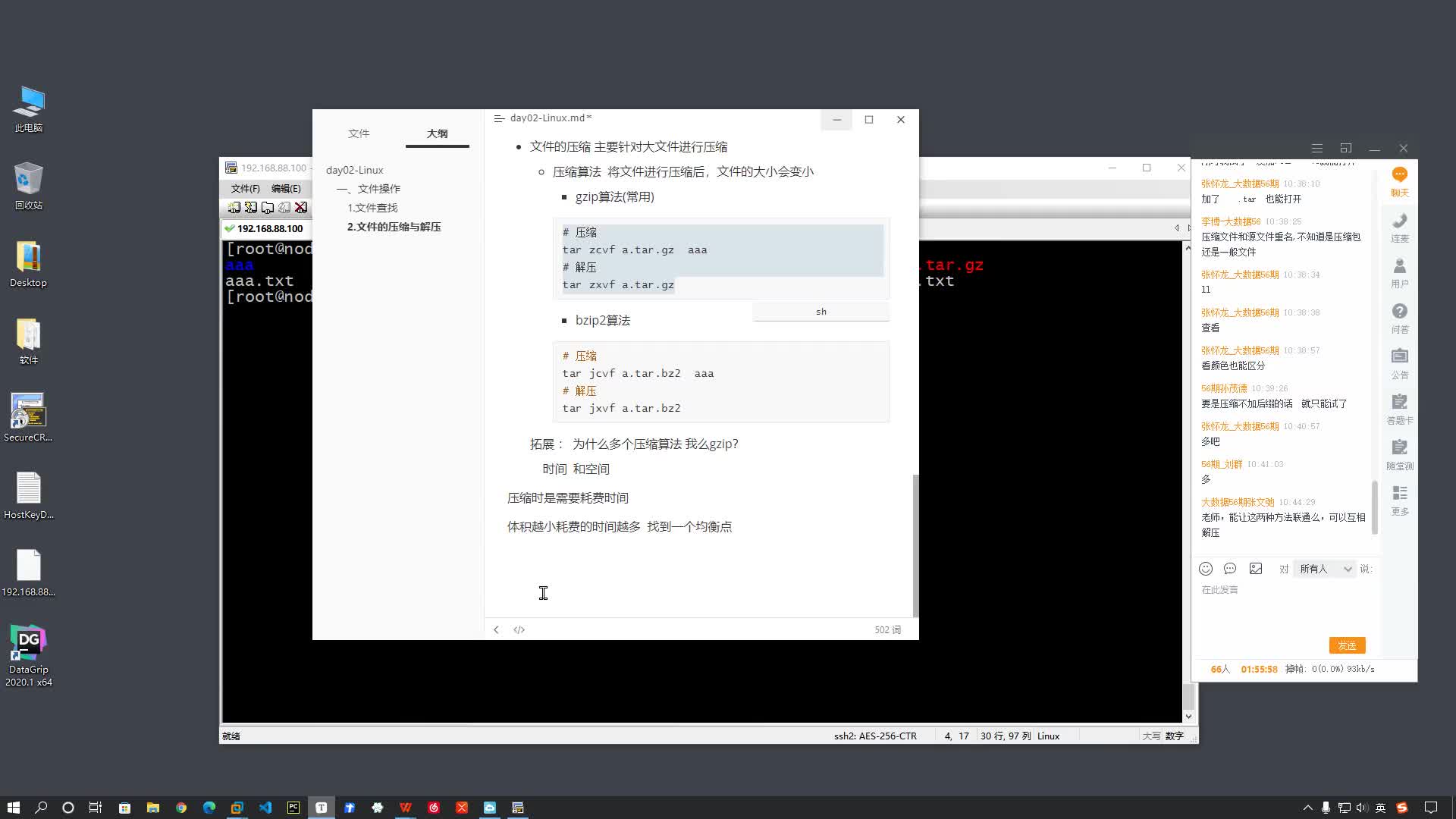
Task: Click the gzip code line 'tar zxvf a.tar.gz'
Action: coord(618,284)
